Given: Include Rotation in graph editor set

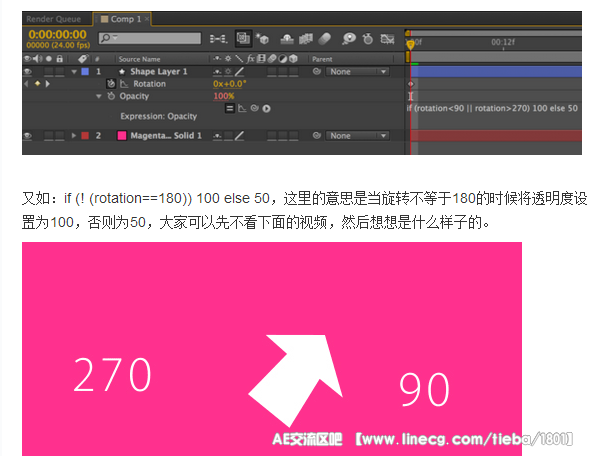Looking at the screenshot, I should [124, 84].
